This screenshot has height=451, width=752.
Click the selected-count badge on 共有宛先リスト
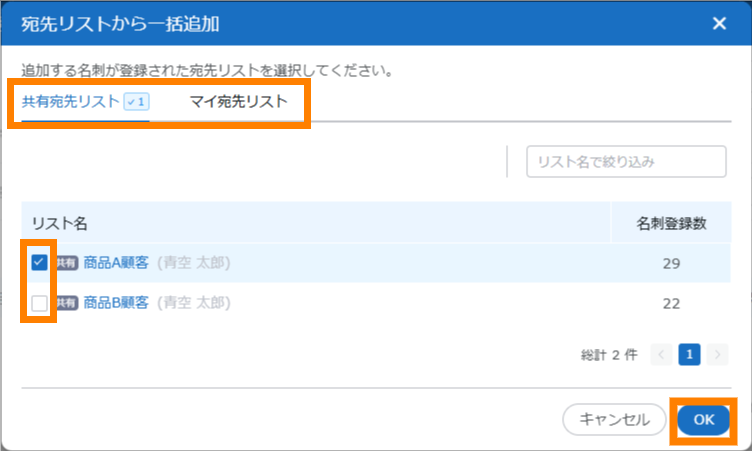tap(136, 101)
